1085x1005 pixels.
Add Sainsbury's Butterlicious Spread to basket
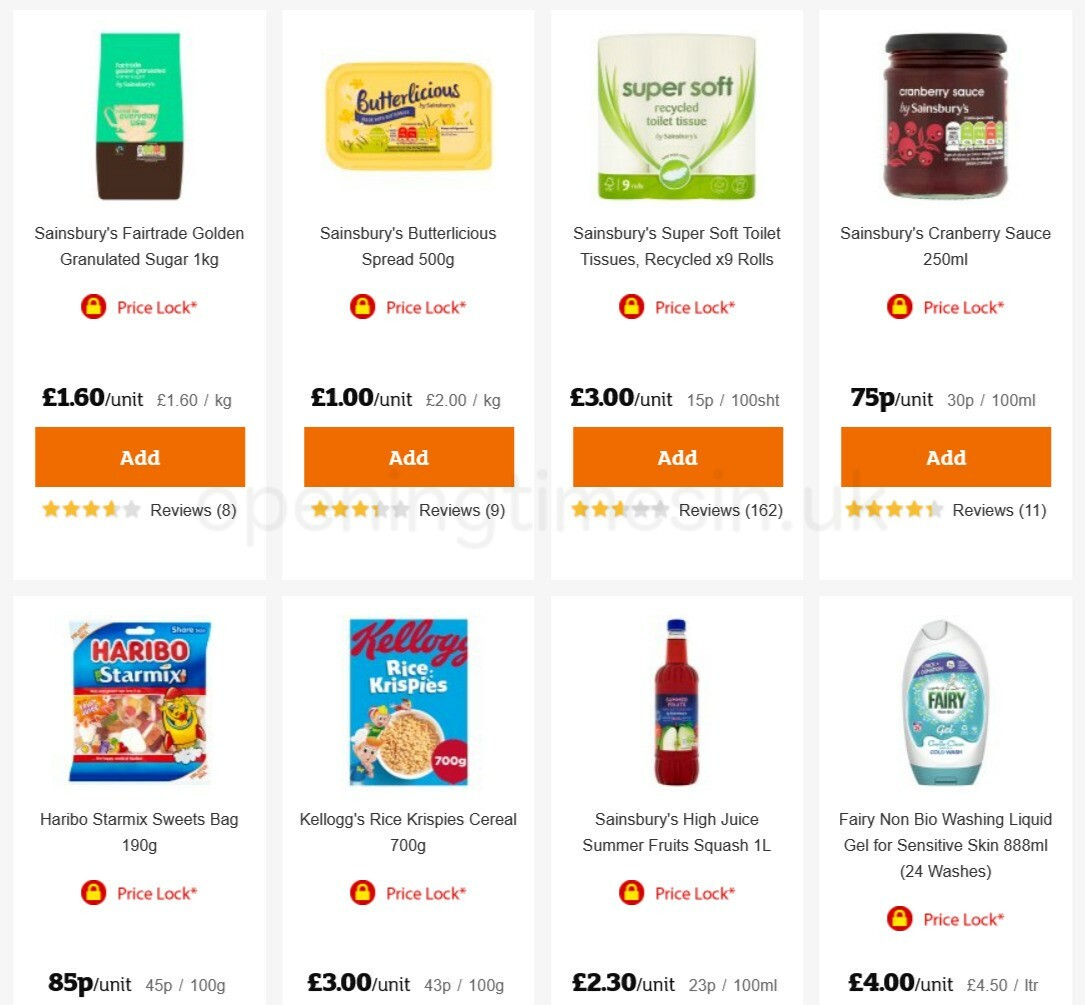point(408,457)
